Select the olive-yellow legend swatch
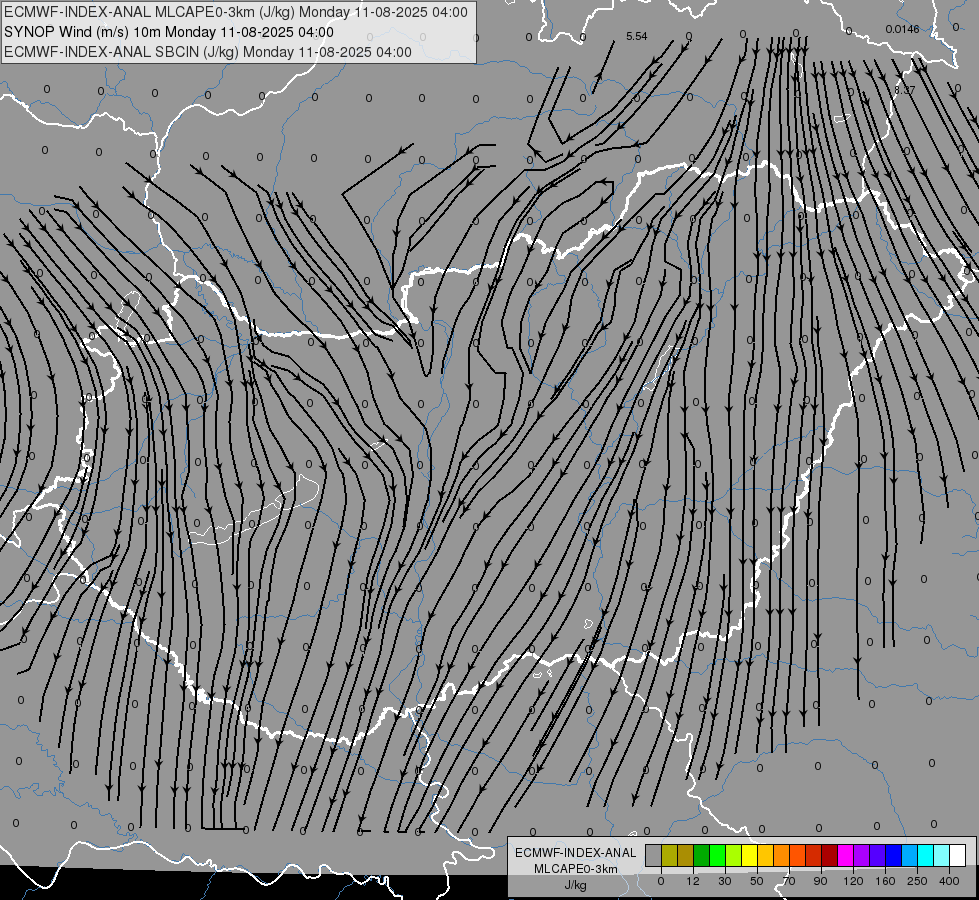This screenshot has height=900, width=979. click(x=669, y=855)
